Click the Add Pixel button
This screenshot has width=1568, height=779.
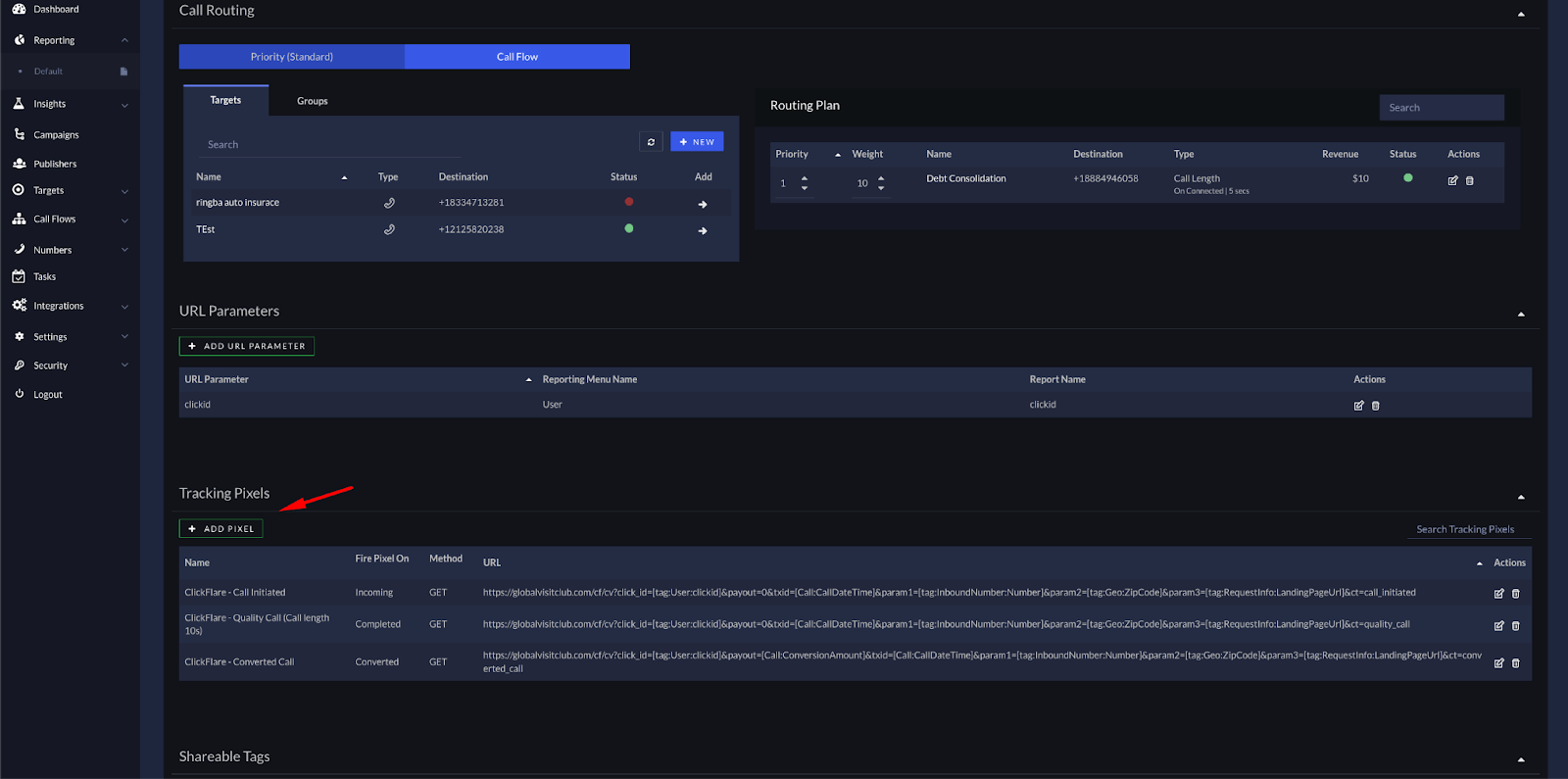[x=220, y=529]
